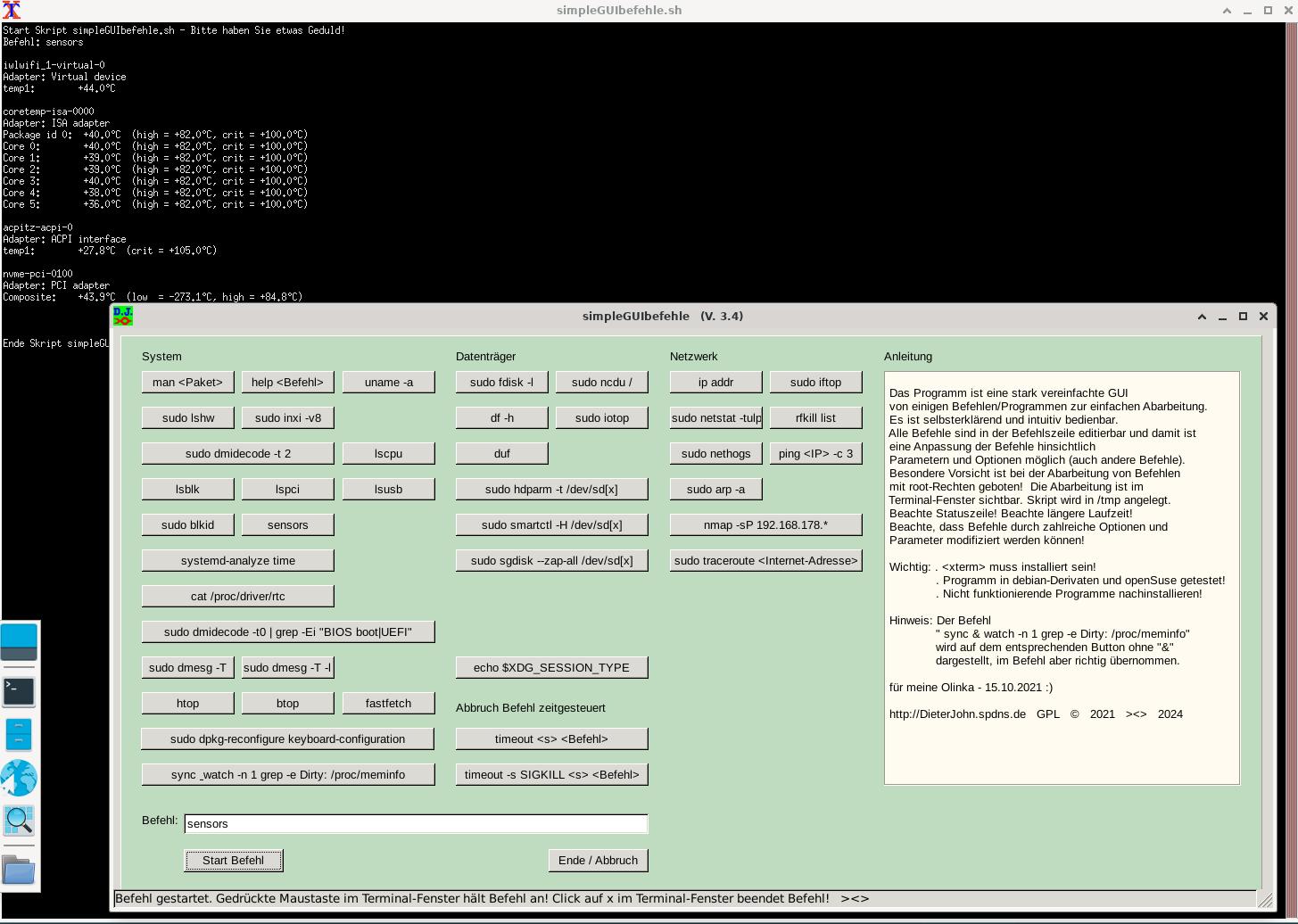Image resolution: width=1298 pixels, height=924 pixels.
Task: Click inside the Anleitung help text box
Action: coord(1062,578)
